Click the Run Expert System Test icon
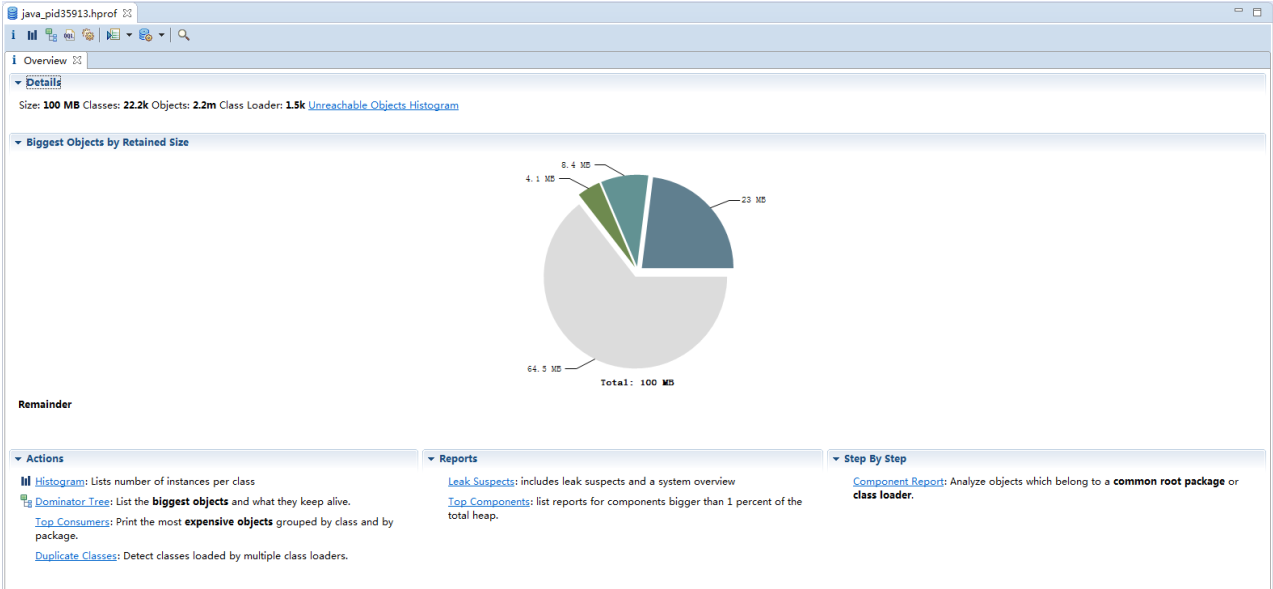 113,35
